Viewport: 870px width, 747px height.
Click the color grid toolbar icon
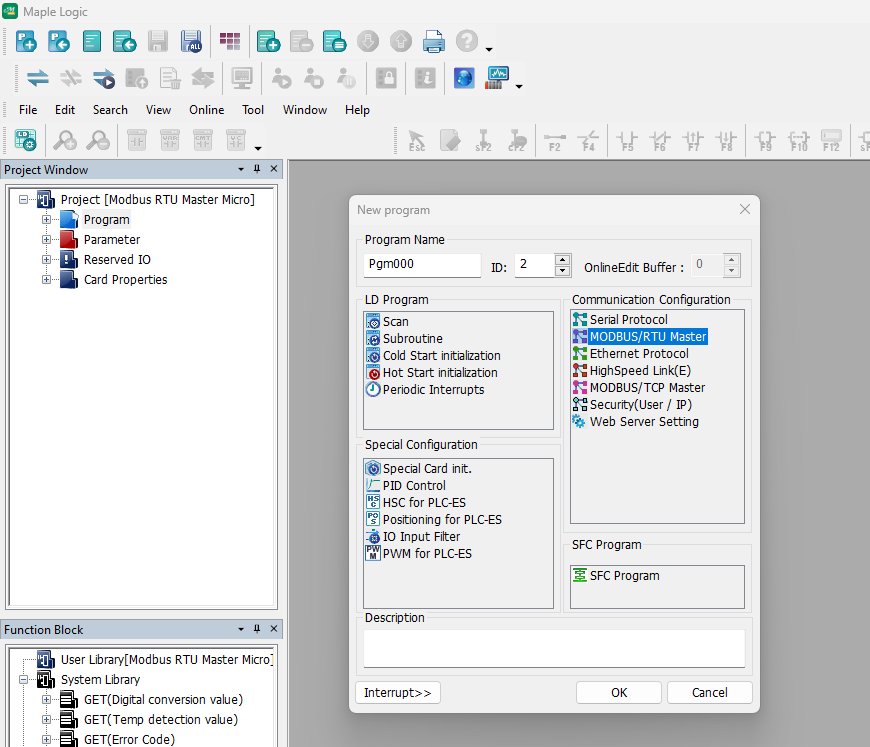[230, 42]
